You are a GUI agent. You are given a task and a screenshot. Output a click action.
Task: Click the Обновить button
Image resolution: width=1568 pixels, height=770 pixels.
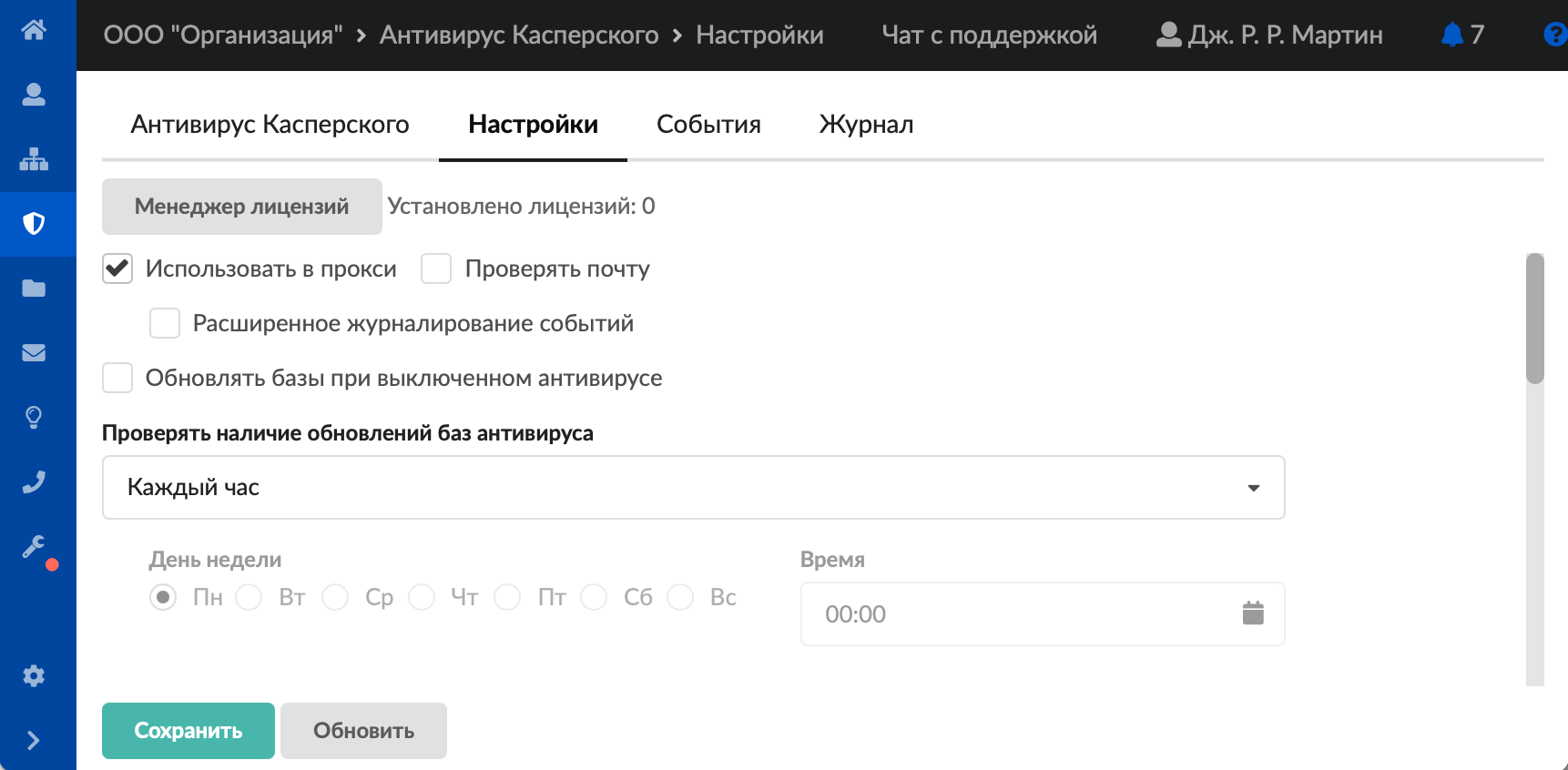tap(363, 731)
